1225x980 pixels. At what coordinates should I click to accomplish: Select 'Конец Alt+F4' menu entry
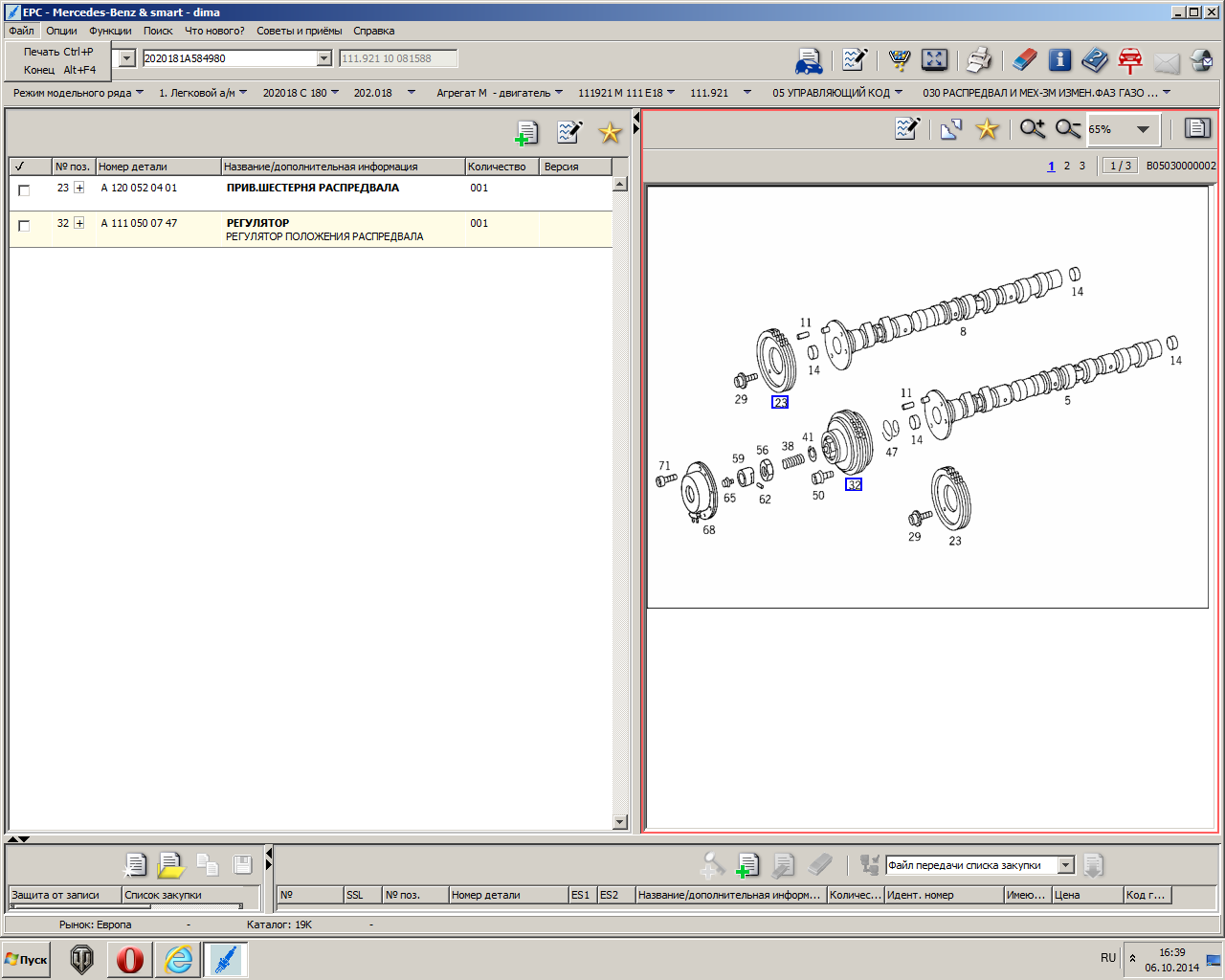59,70
